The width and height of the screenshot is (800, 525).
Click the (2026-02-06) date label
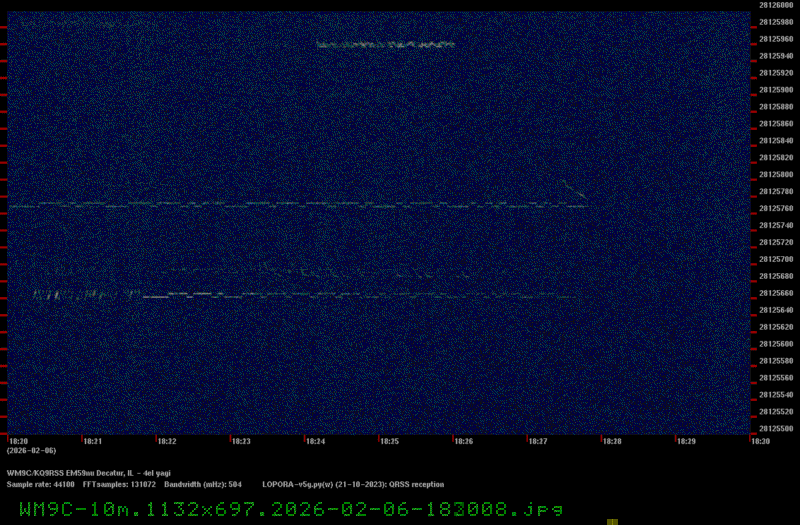(32, 451)
